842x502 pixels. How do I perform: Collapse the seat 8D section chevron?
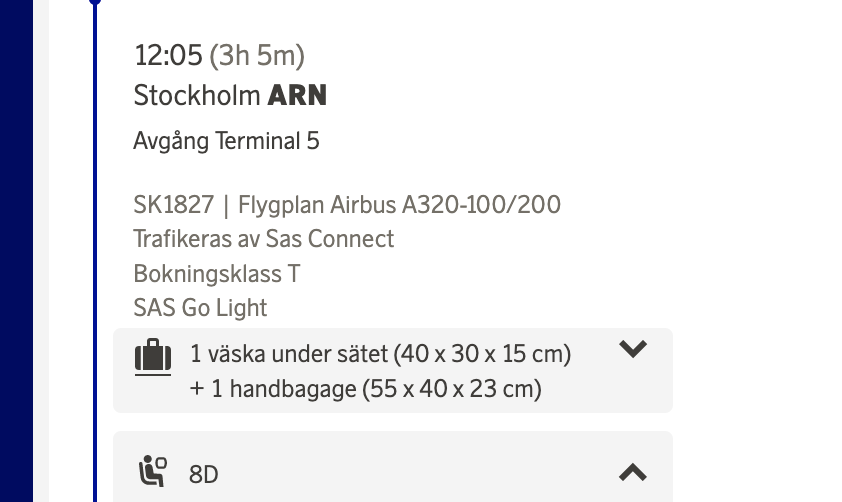tap(633, 472)
